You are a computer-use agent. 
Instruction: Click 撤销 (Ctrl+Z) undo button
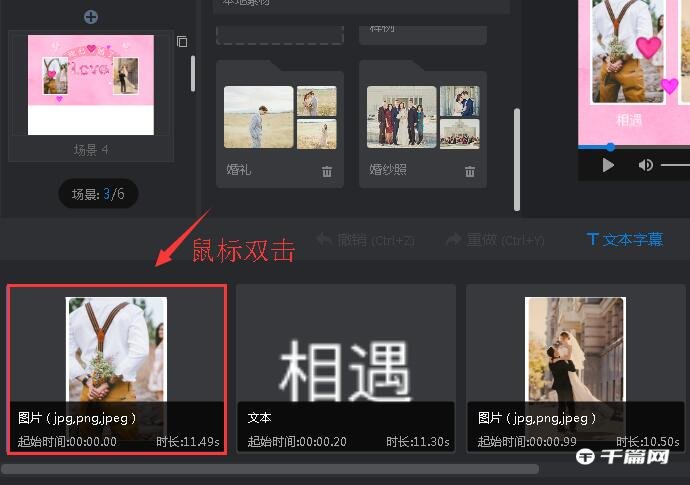click(366, 240)
